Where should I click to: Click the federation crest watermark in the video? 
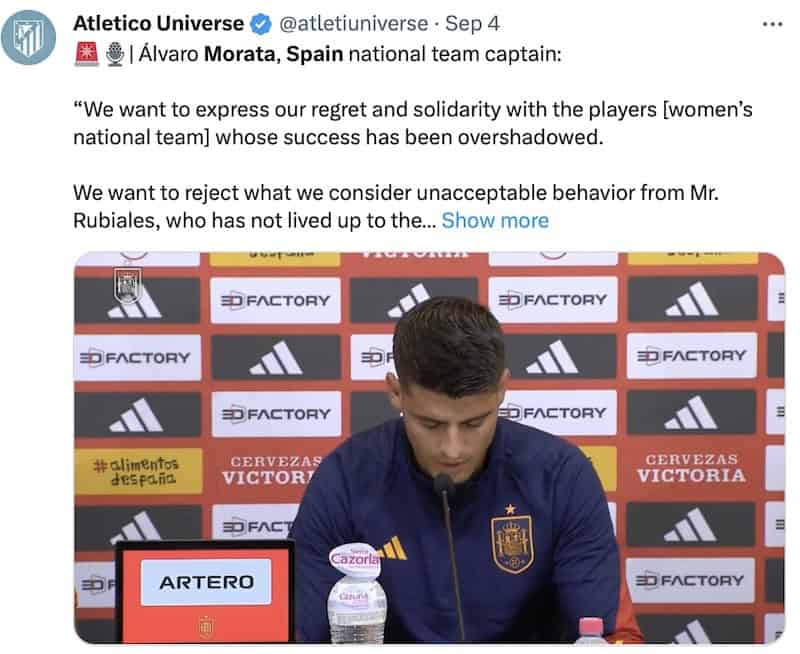click(x=128, y=286)
